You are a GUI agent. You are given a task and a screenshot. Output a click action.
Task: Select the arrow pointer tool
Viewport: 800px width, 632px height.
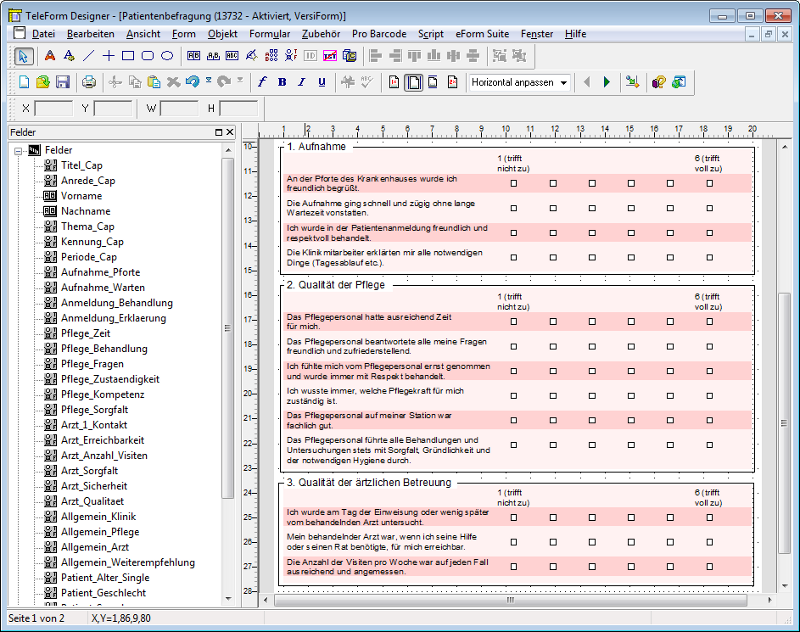[x=24, y=55]
